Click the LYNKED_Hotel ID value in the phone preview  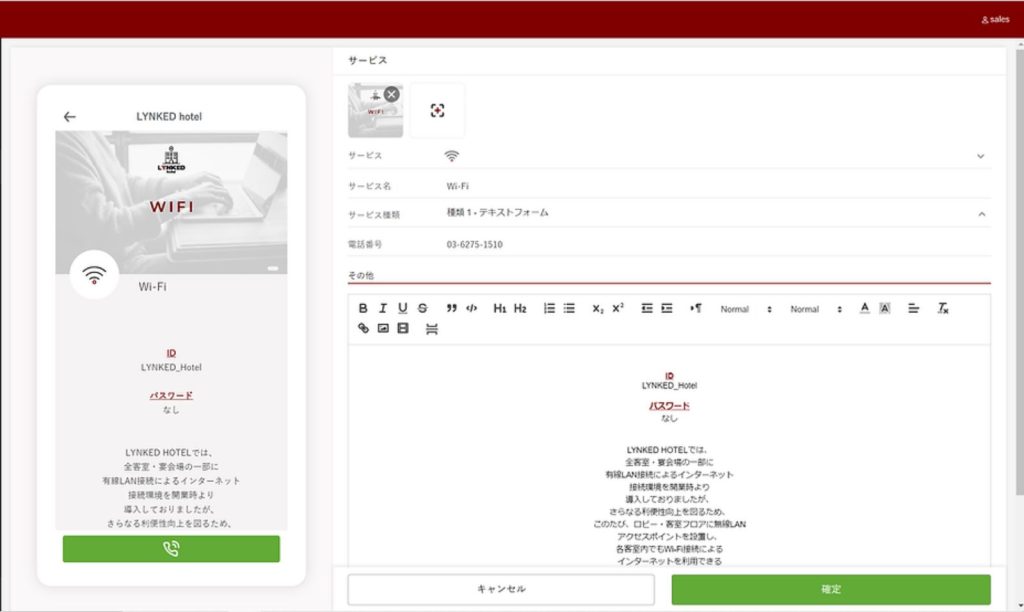click(171, 368)
